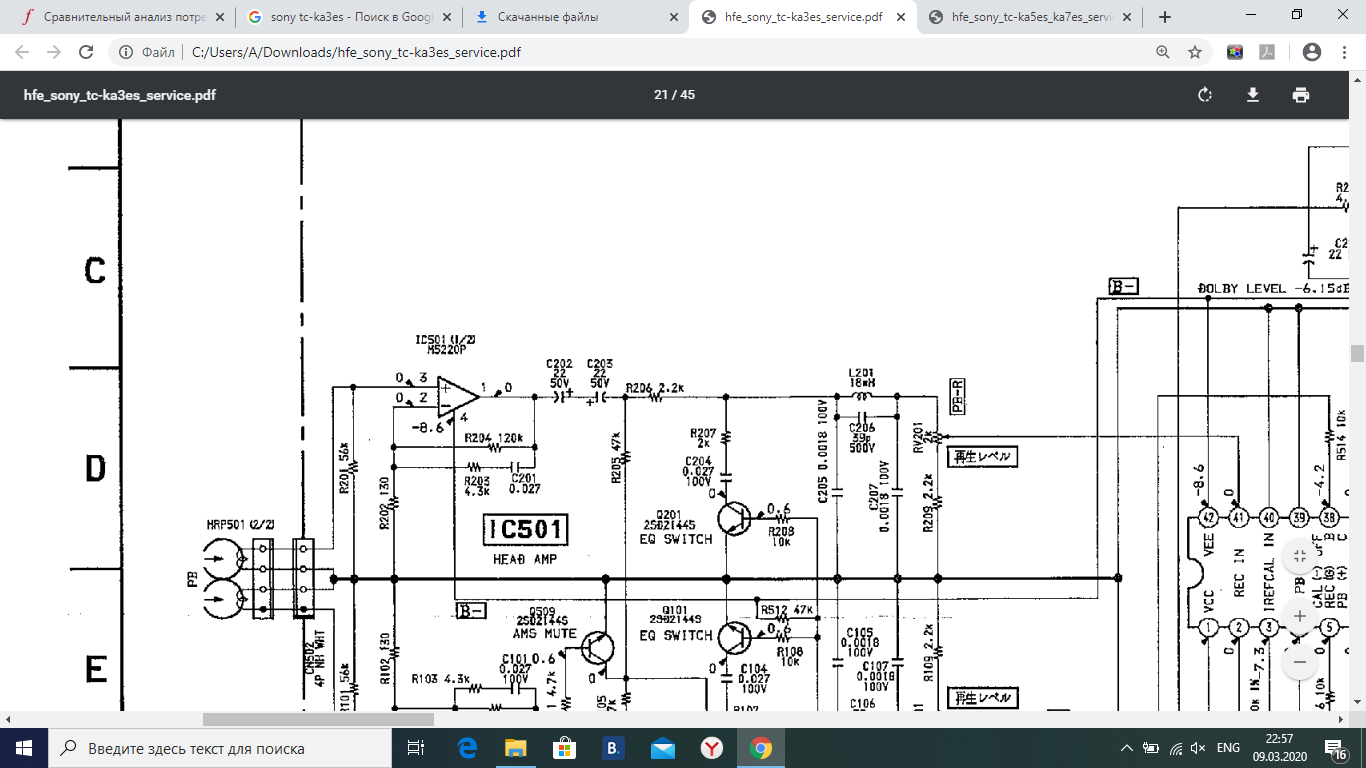The image size is (1366, 768).
Task: Reload the current page
Action: 86,52
